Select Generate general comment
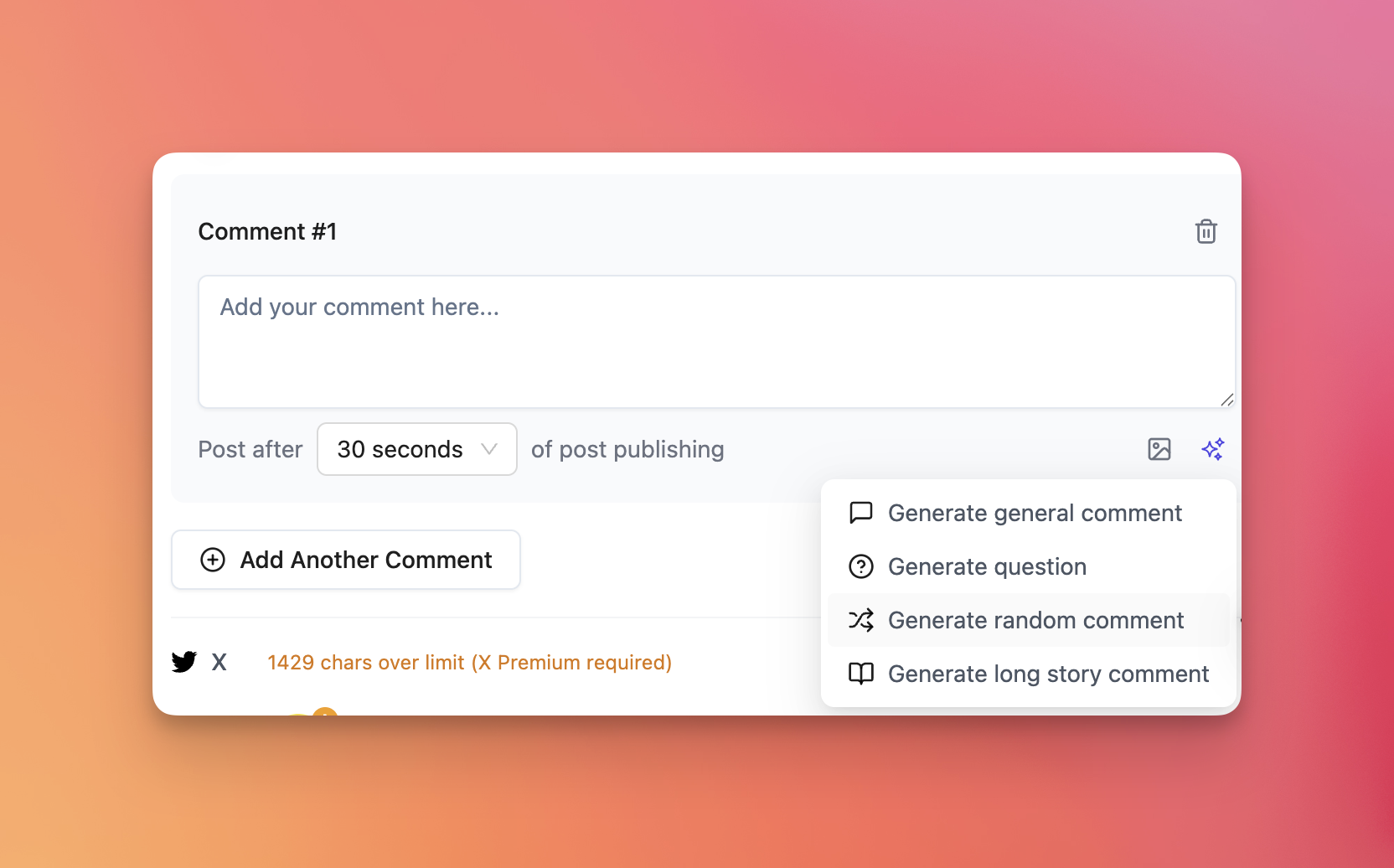 point(1035,513)
